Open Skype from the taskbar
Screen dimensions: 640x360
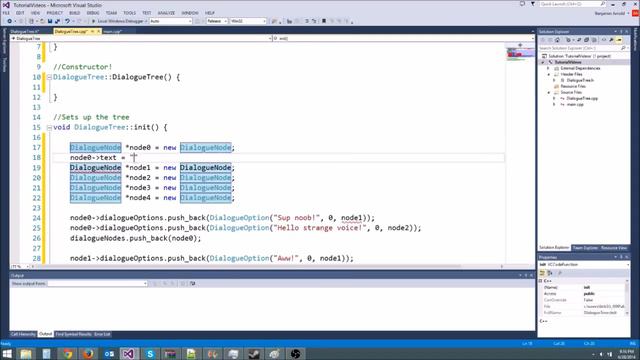[150, 354]
